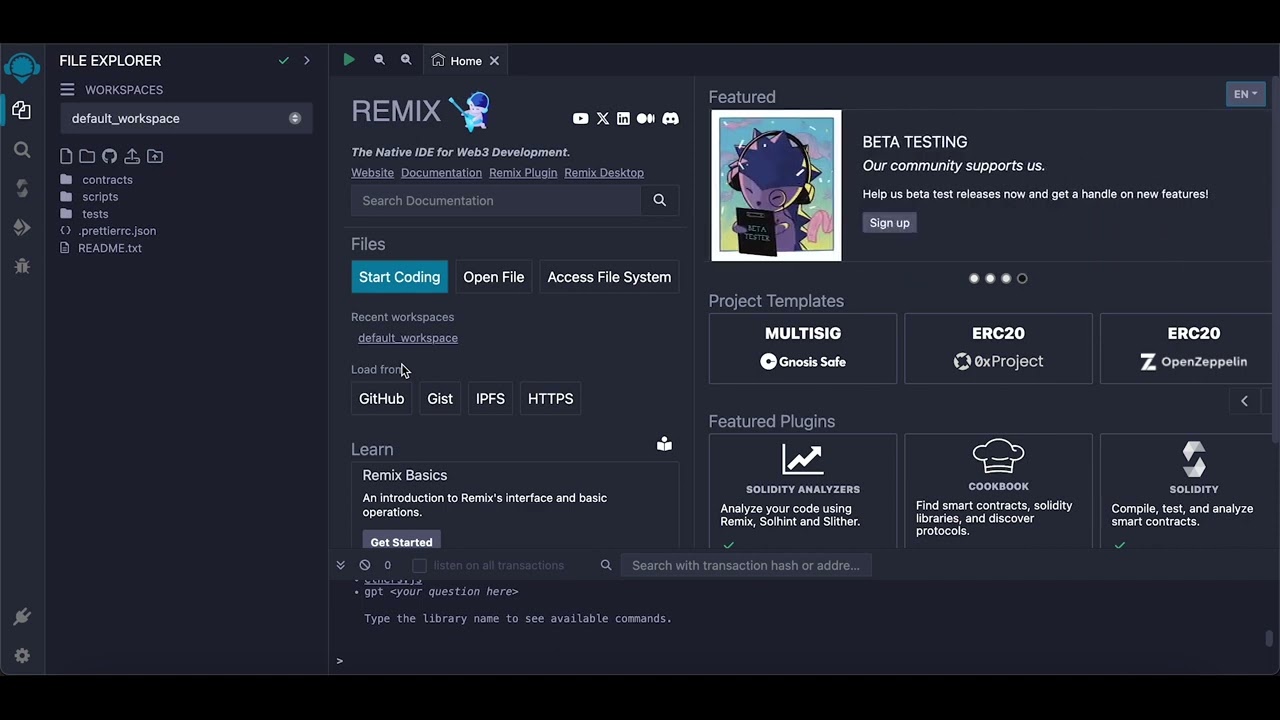The width and height of the screenshot is (1280, 720).
Task: Open Remix LinkedIn page
Action: (623, 118)
